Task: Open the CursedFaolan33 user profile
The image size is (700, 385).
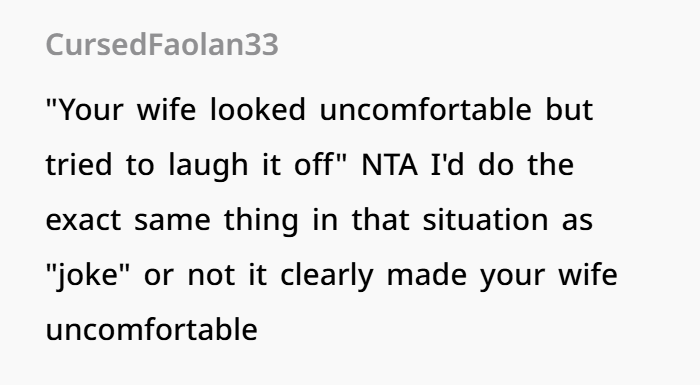Action: (162, 45)
